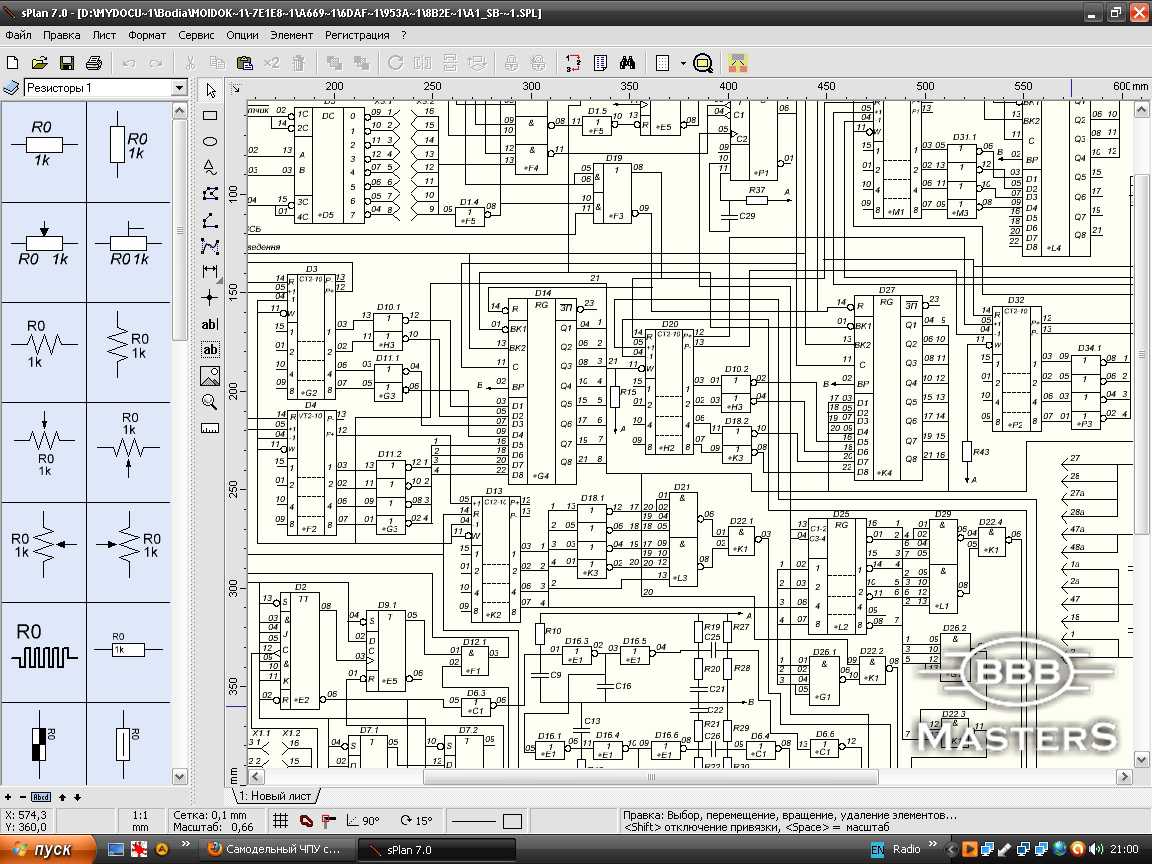Click the 1:1 mm scale field
This screenshot has width=1152, height=864.
click(140, 821)
